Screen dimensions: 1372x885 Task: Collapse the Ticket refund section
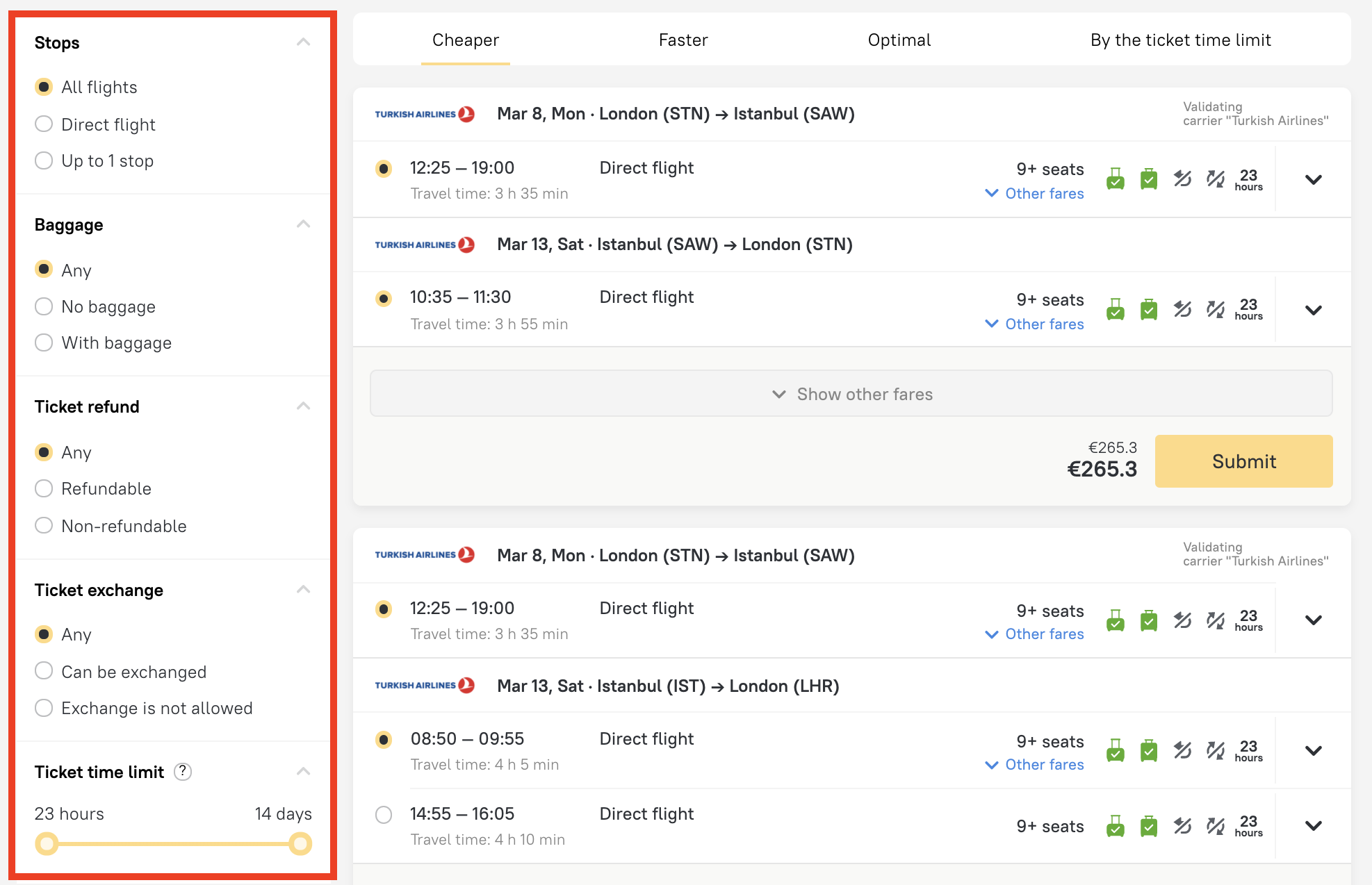[303, 406]
